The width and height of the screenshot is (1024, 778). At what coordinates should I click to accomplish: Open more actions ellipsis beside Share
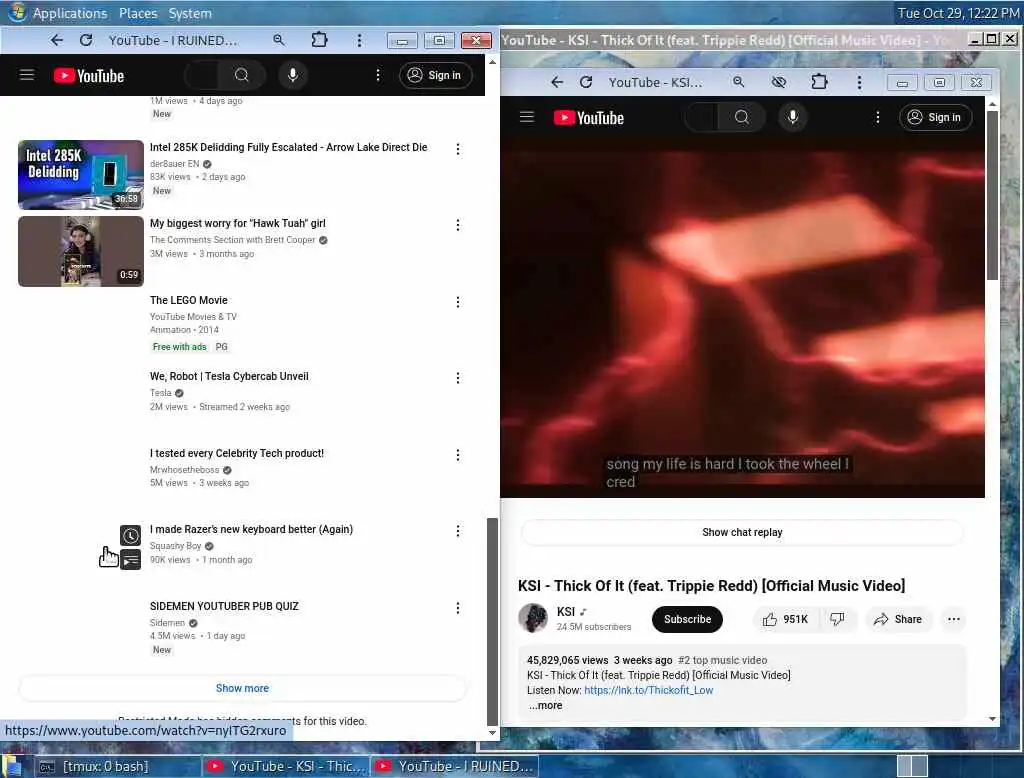(953, 619)
